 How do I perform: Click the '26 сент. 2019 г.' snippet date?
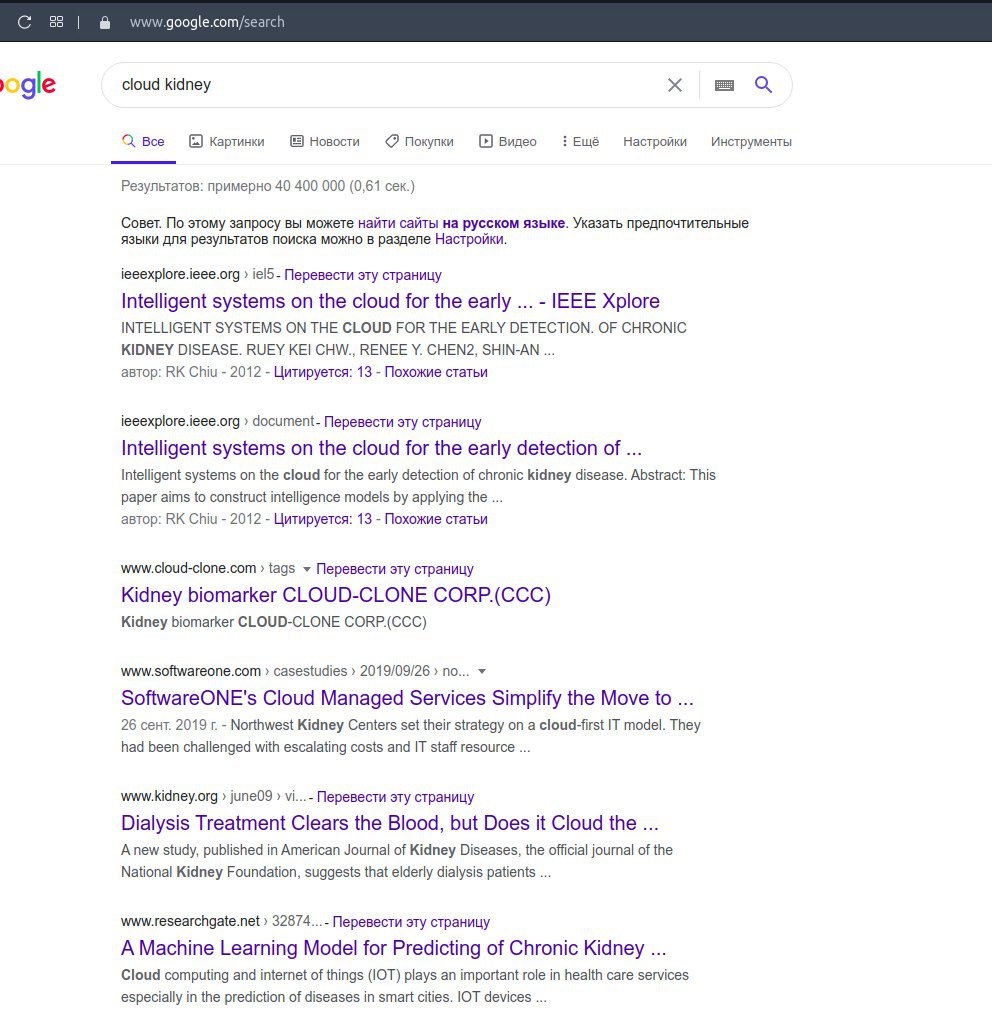coord(169,725)
